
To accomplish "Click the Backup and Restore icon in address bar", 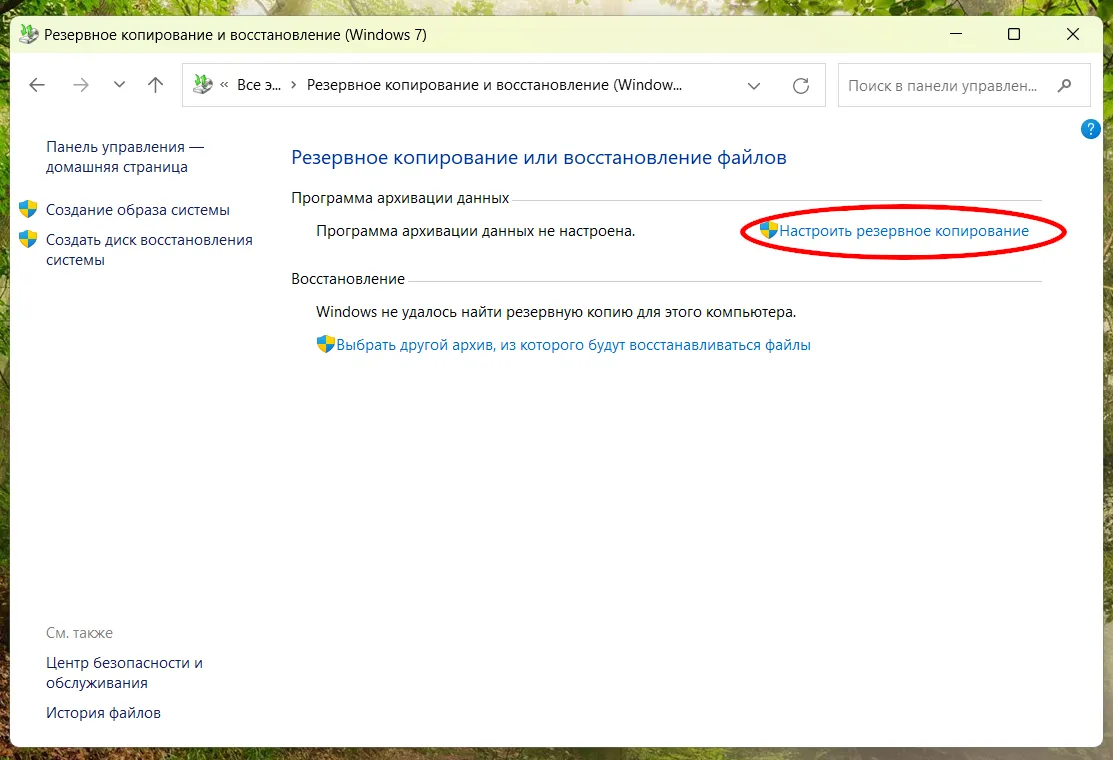I will click(201, 85).
